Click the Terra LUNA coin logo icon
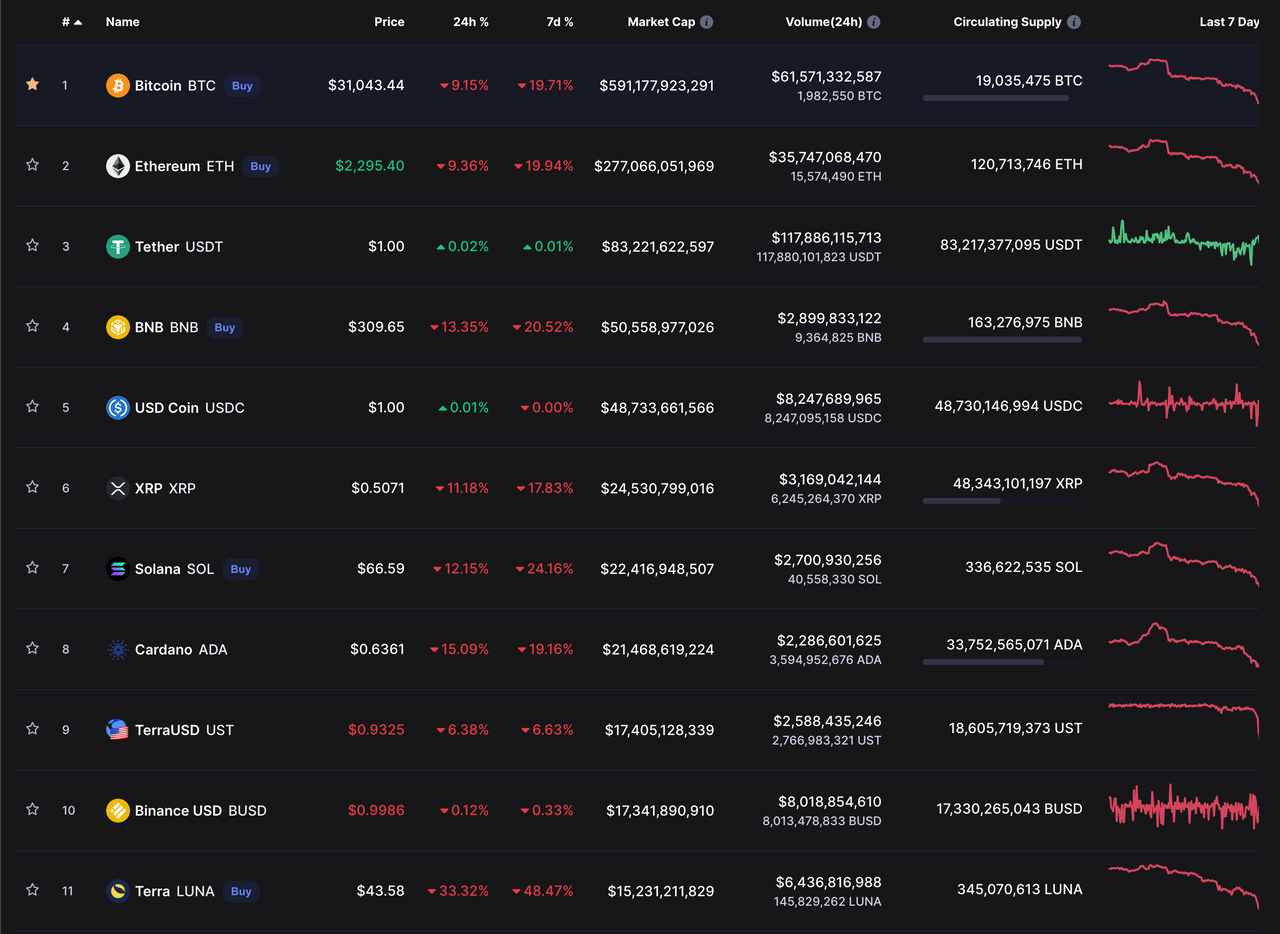This screenshot has height=934, width=1280. point(118,891)
